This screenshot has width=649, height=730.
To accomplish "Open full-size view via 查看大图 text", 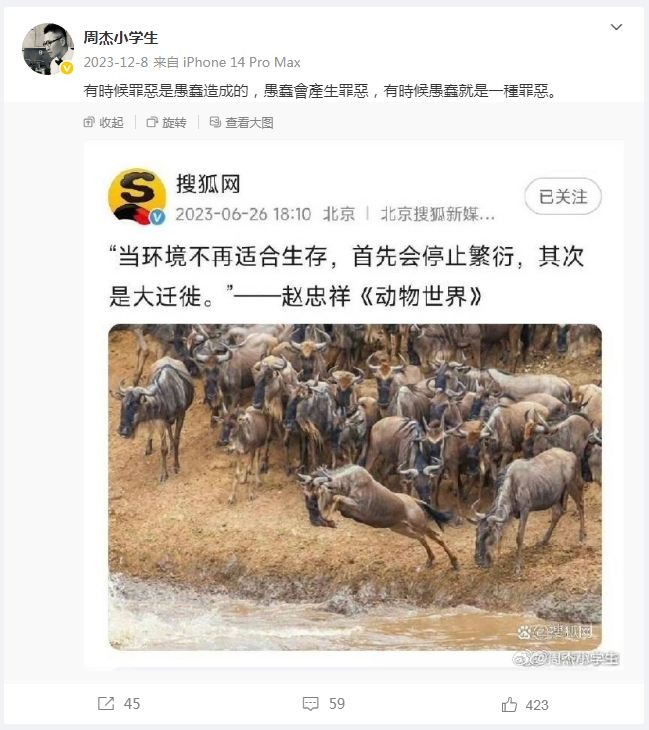I will [249, 123].
